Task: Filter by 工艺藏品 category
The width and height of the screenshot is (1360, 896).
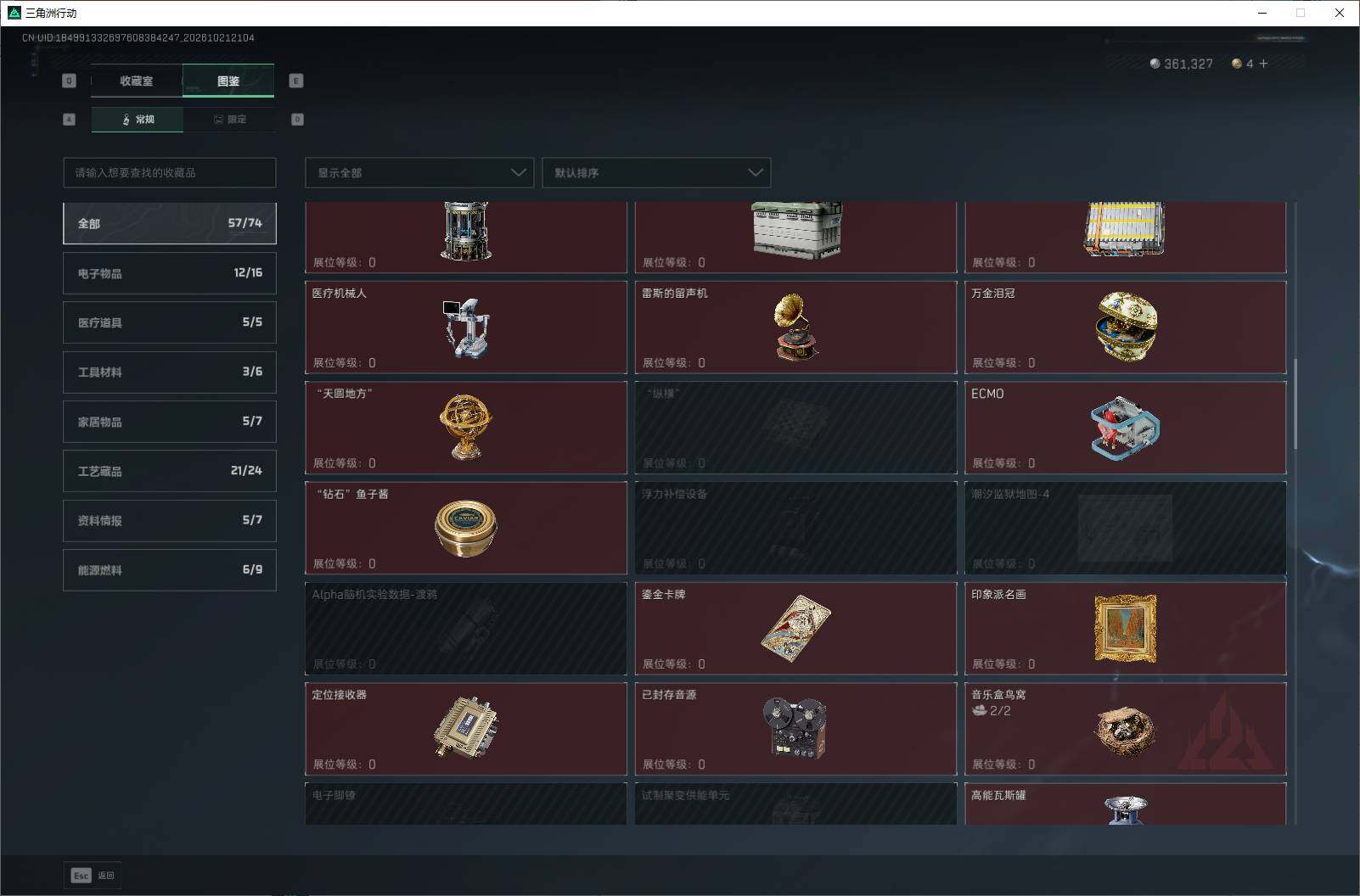Action: click(x=170, y=471)
